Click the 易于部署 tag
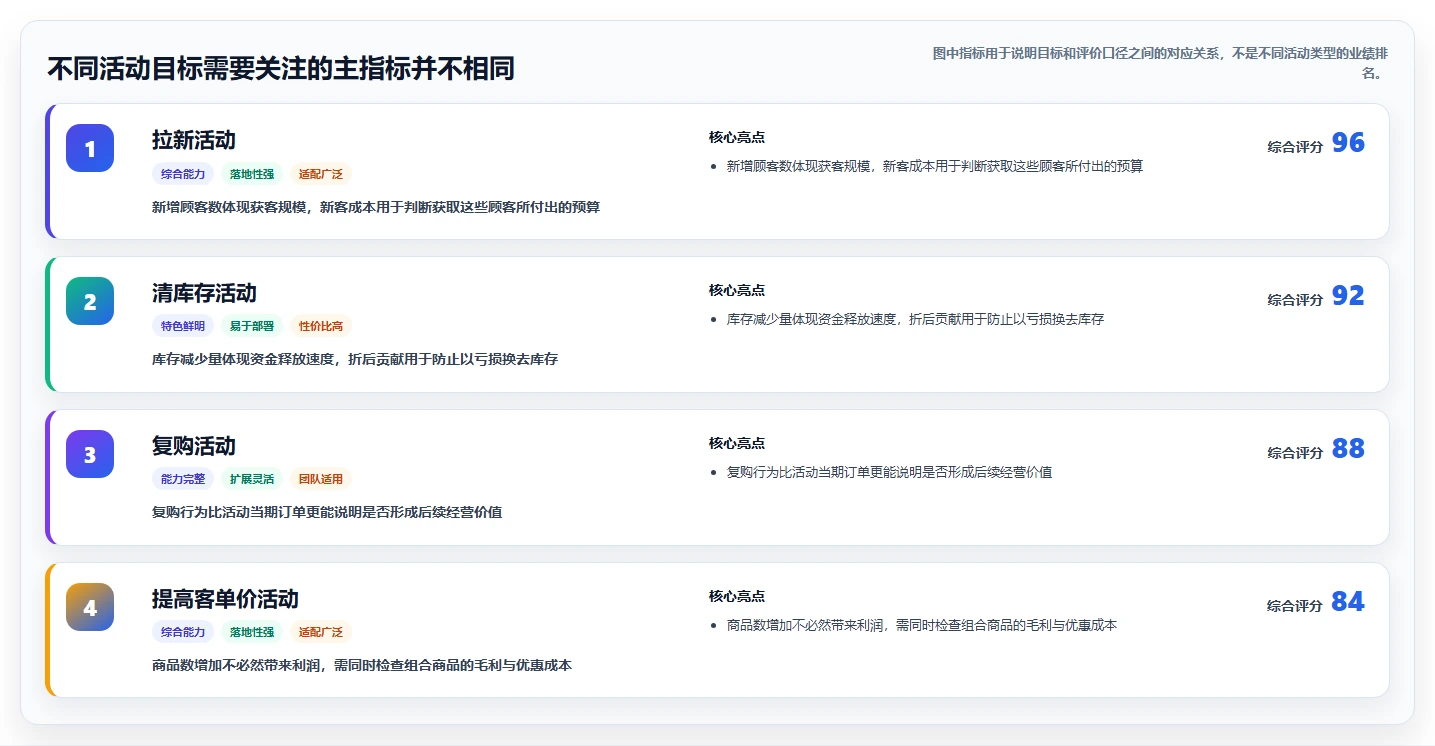Image resolution: width=1435 pixels, height=746 pixels. point(252,326)
